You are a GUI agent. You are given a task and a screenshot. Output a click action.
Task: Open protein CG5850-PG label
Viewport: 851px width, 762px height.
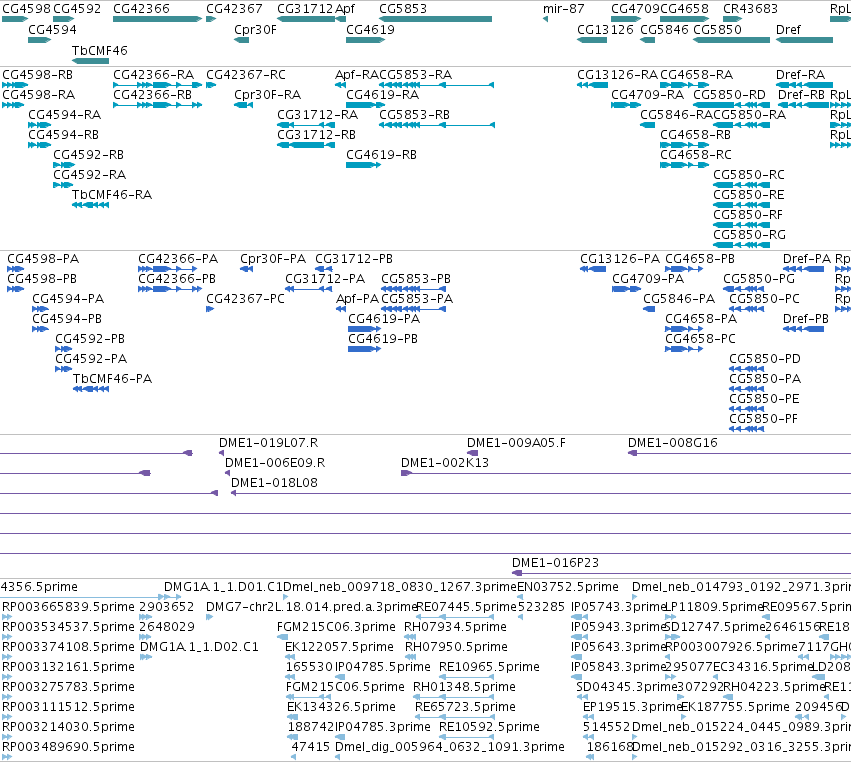[x=759, y=279]
